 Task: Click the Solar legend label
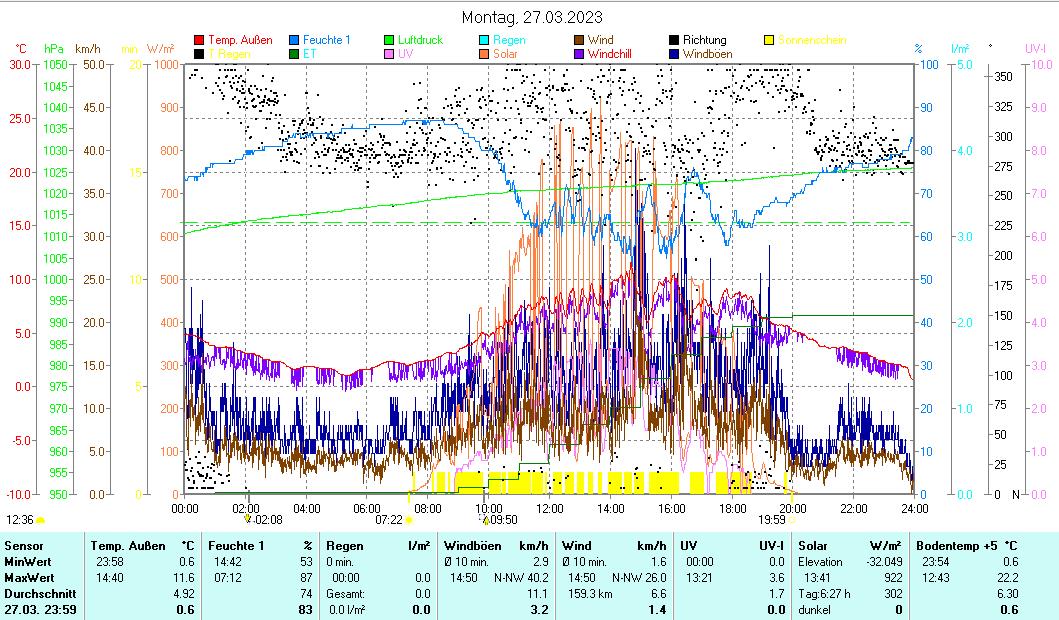click(505, 54)
